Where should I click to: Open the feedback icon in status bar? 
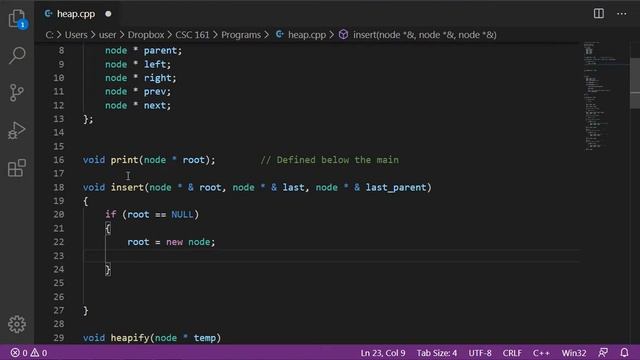pyautogui.click(x=603, y=353)
